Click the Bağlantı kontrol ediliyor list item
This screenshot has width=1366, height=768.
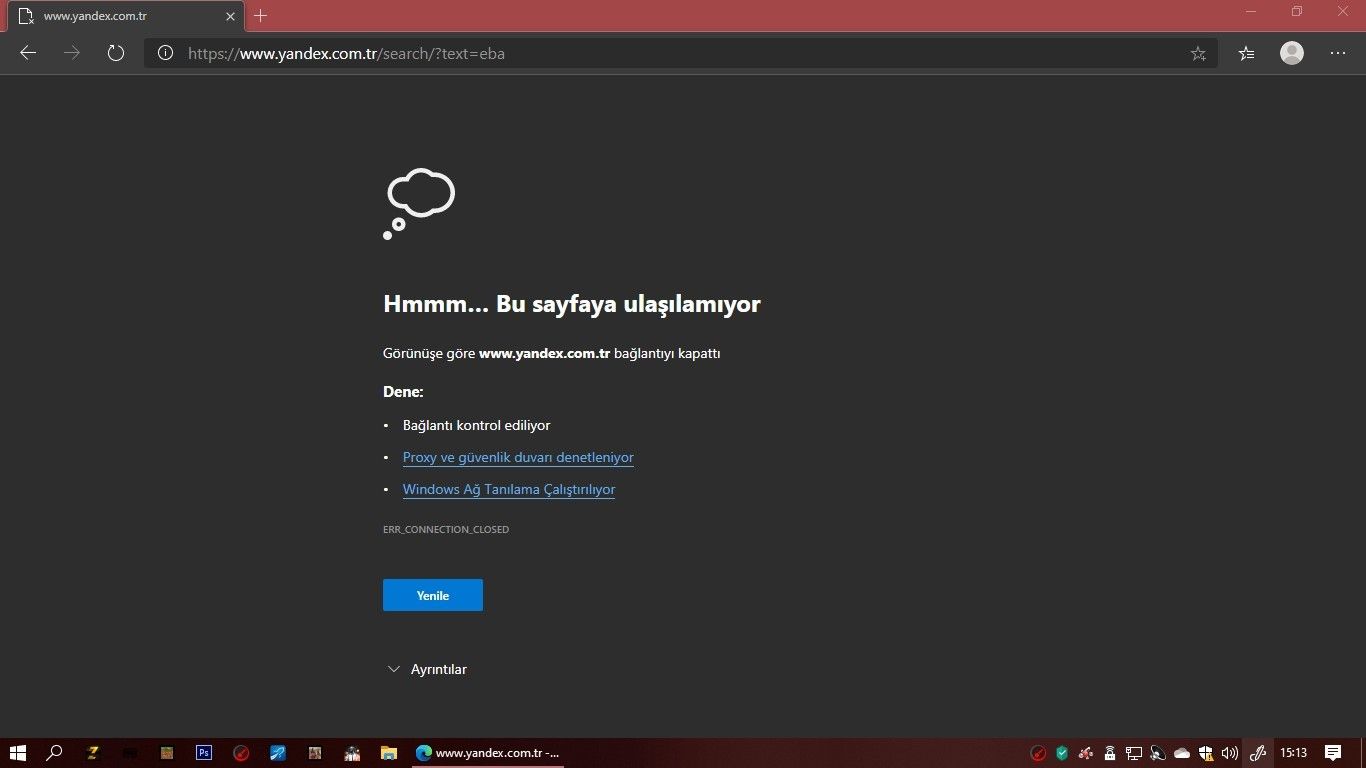point(477,425)
